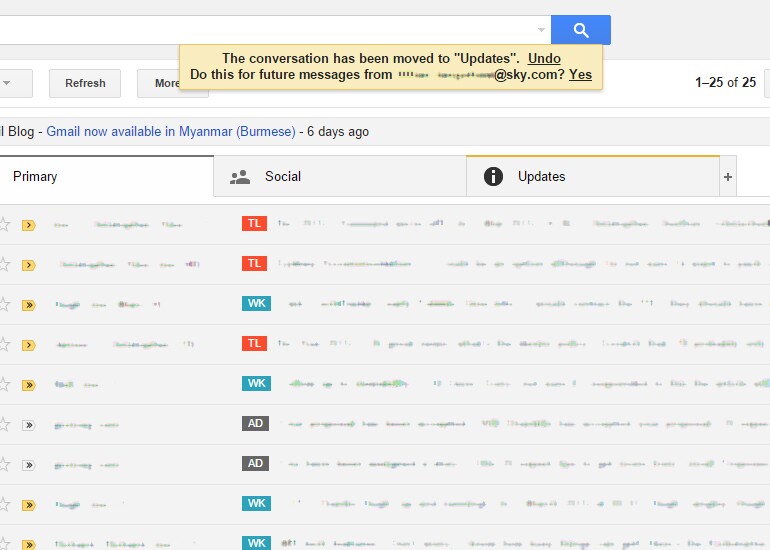The image size is (770, 550).
Task: Click the WK label between two TL rows
Action: click(256, 303)
